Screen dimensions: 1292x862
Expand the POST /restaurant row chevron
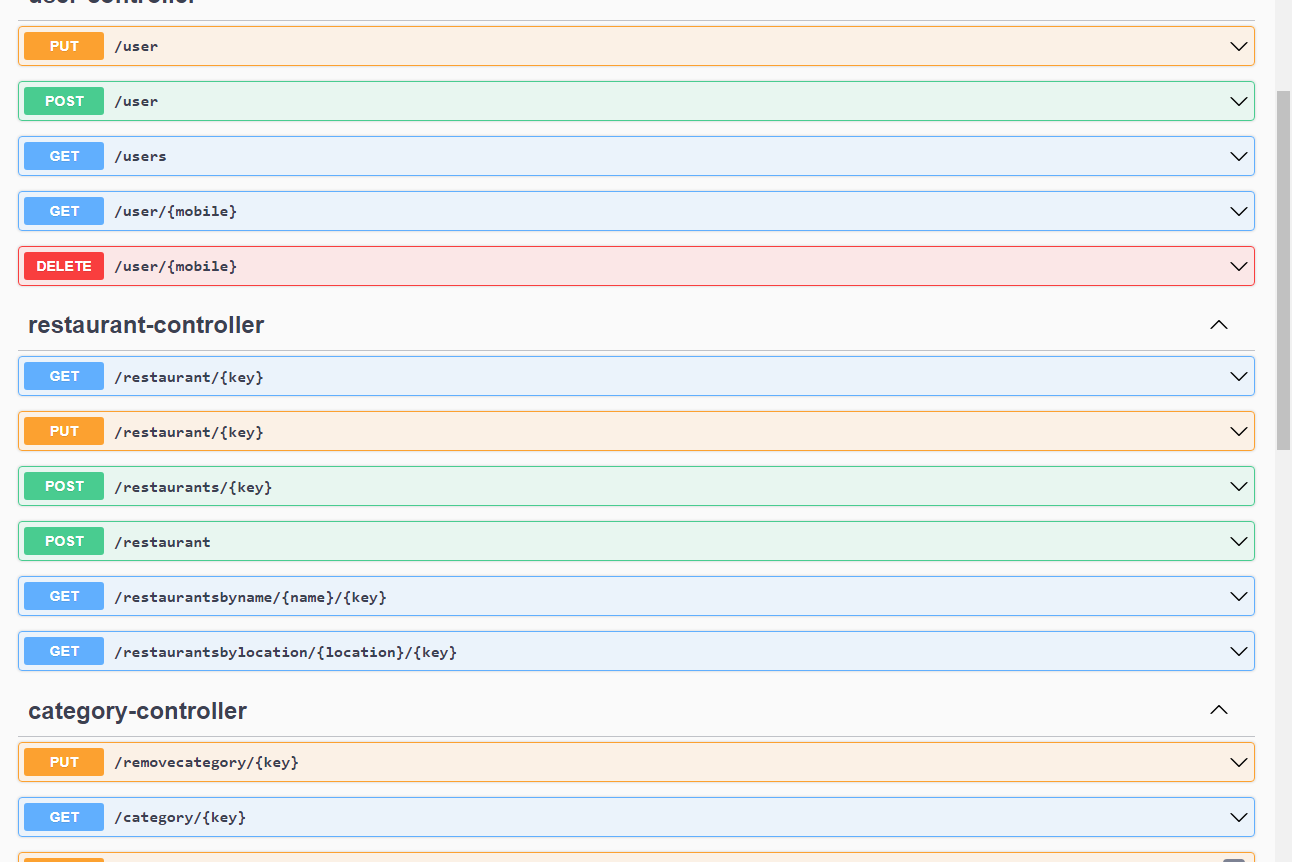(x=1239, y=541)
